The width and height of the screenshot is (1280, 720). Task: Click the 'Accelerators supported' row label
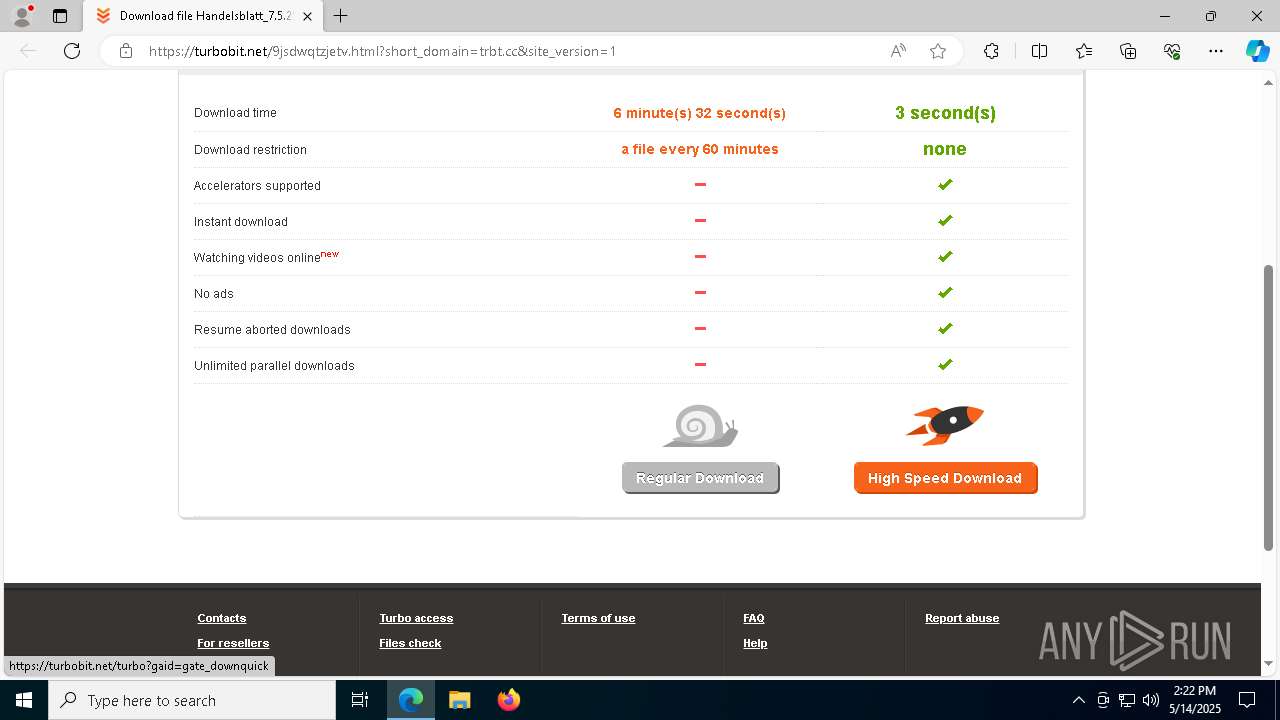(257, 186)
